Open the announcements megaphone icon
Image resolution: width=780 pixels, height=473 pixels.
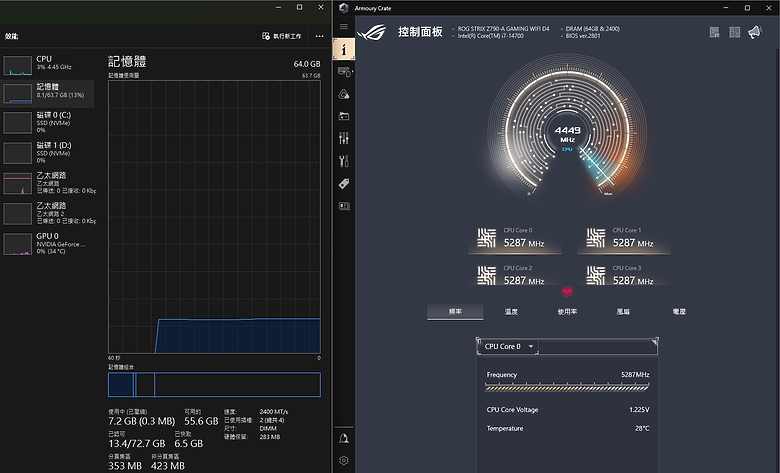[x=755, y=32]
